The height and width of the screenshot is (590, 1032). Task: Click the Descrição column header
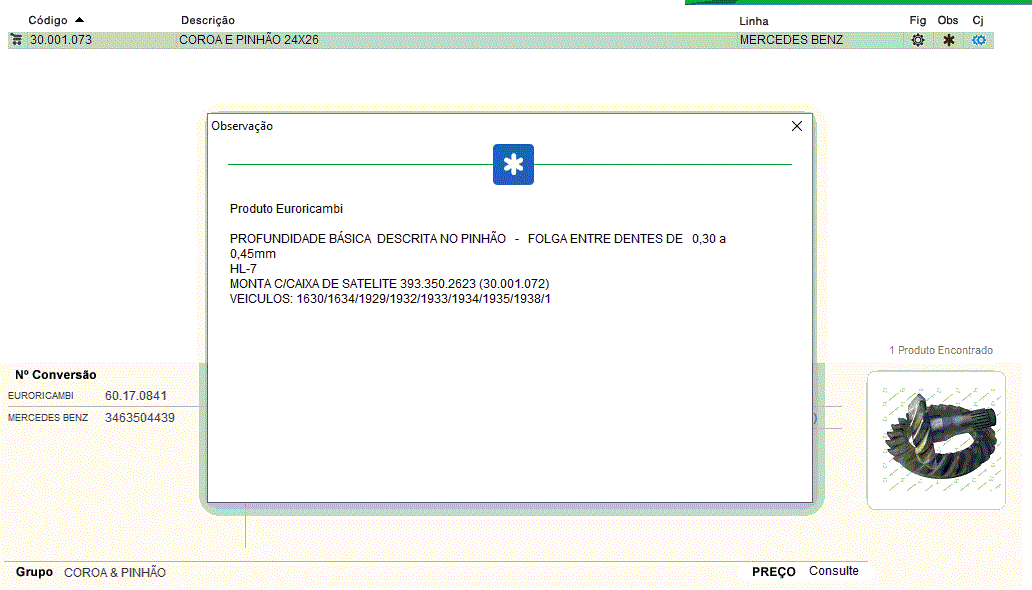click(x=208, y=20)
